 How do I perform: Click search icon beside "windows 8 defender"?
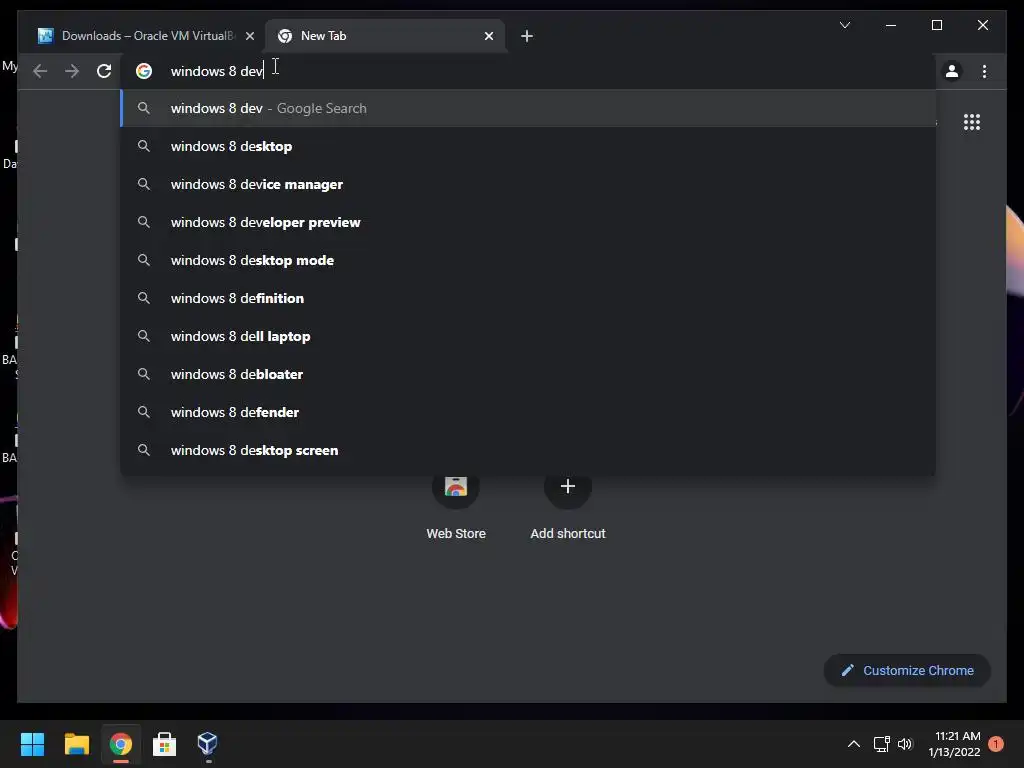pos(144,412)
